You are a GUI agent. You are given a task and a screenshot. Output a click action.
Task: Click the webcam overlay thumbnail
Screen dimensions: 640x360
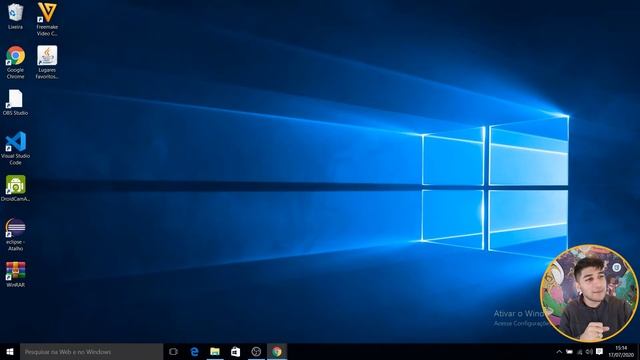tap(589, 293)
